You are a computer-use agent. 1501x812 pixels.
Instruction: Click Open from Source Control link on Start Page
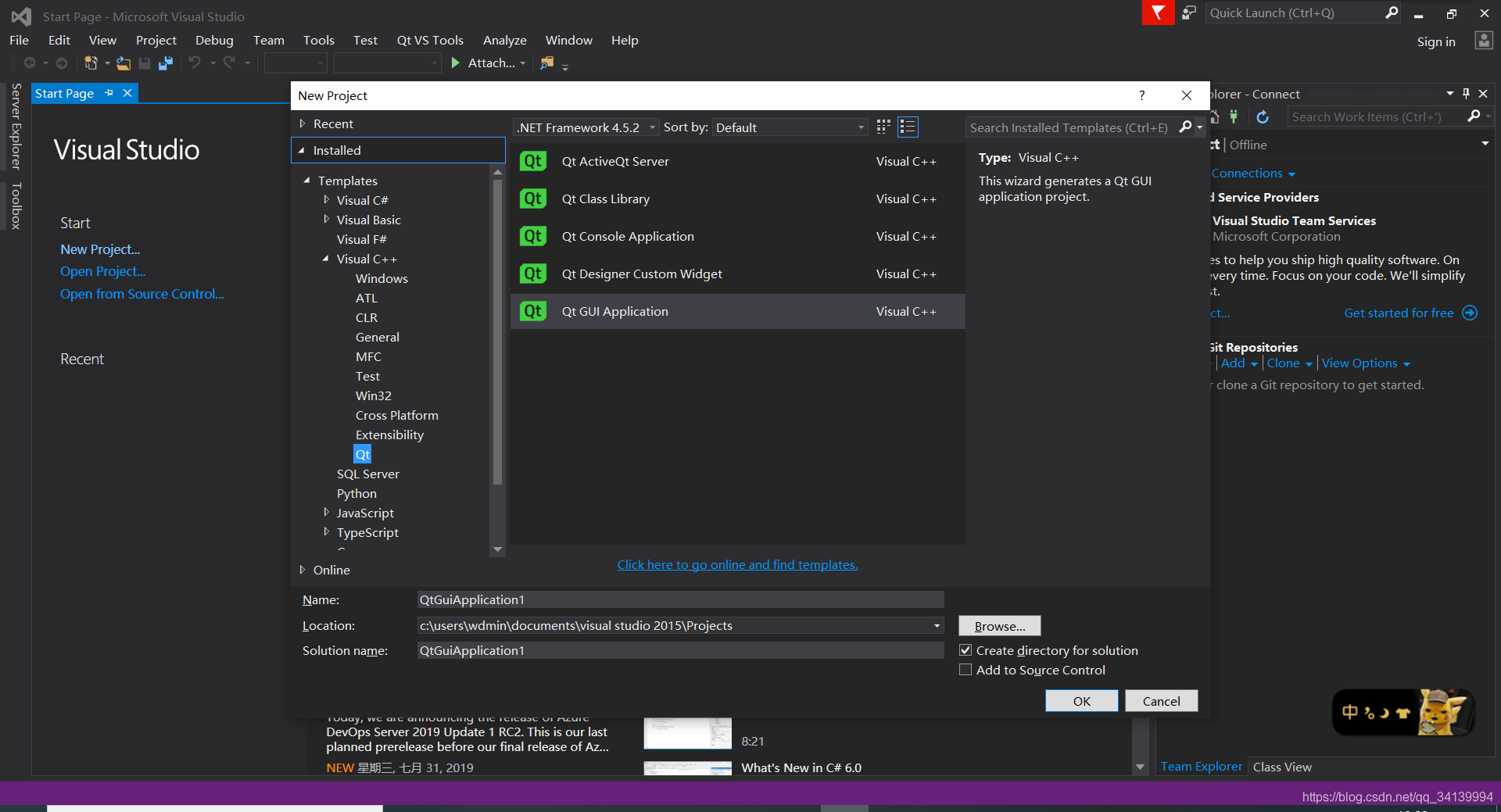(x=142, y=294)
